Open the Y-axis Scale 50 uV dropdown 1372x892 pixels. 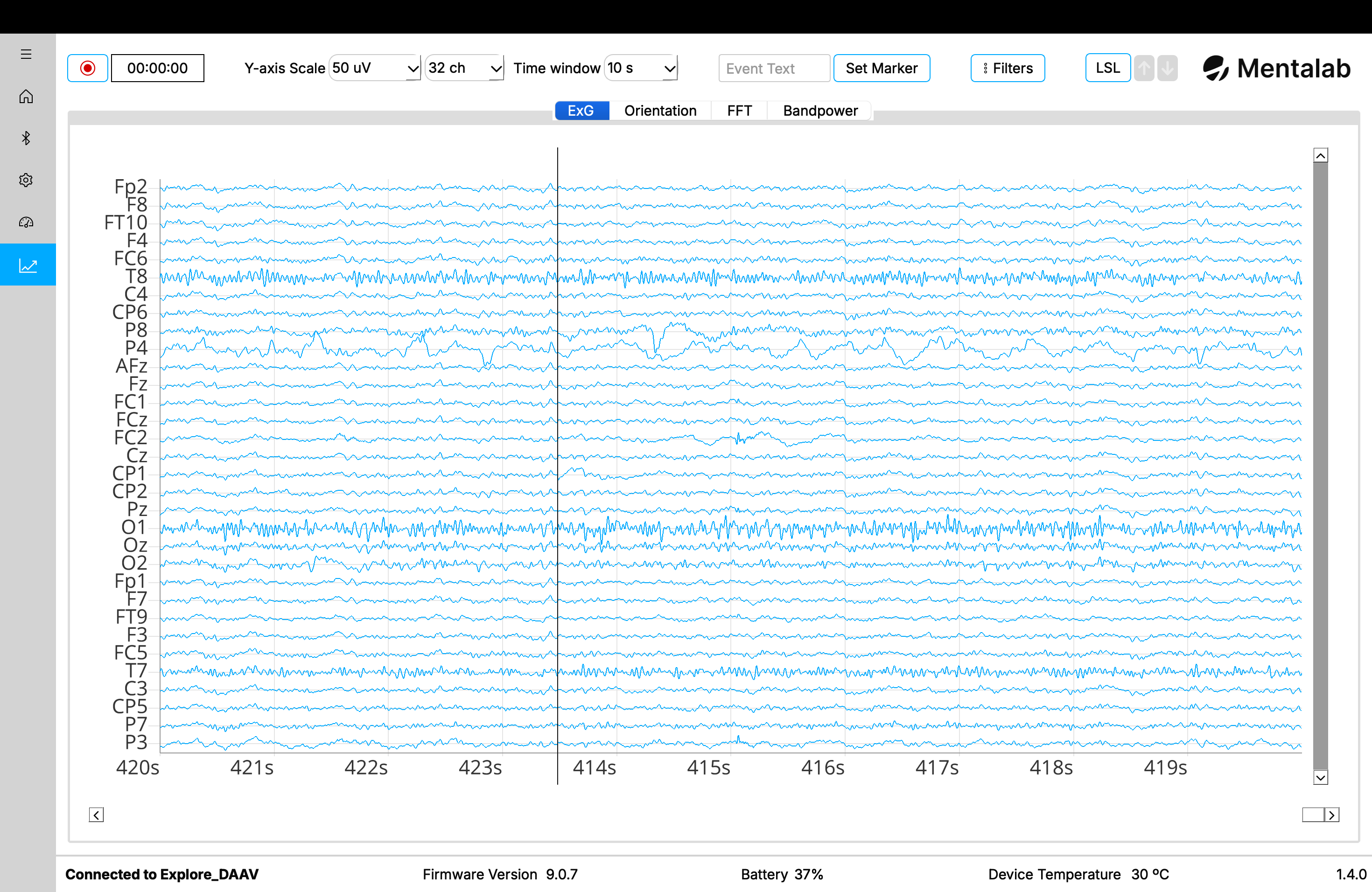(x=375, y=69)
